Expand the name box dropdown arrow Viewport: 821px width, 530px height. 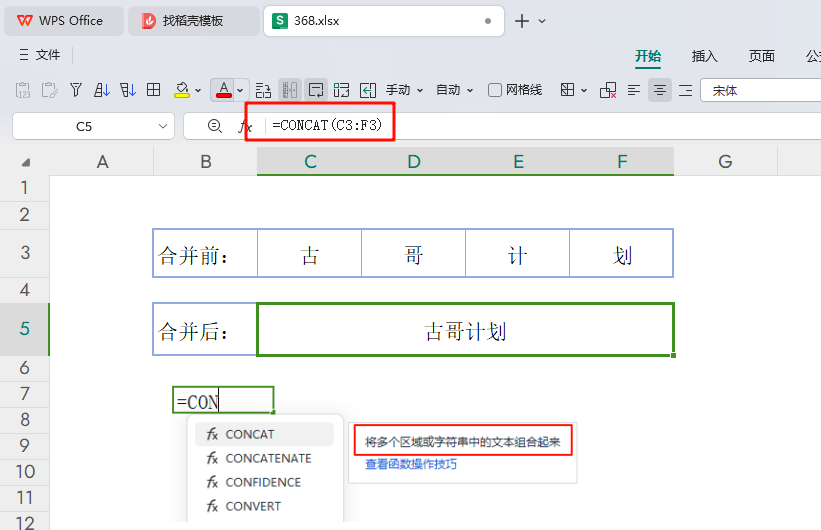coord(163,126)
